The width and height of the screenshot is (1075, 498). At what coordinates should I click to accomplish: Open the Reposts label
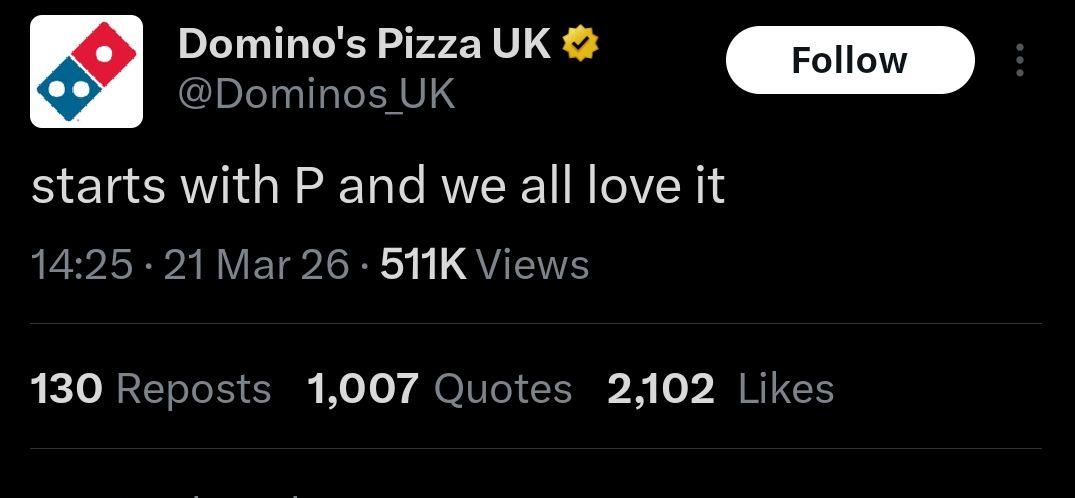[194, 389]
